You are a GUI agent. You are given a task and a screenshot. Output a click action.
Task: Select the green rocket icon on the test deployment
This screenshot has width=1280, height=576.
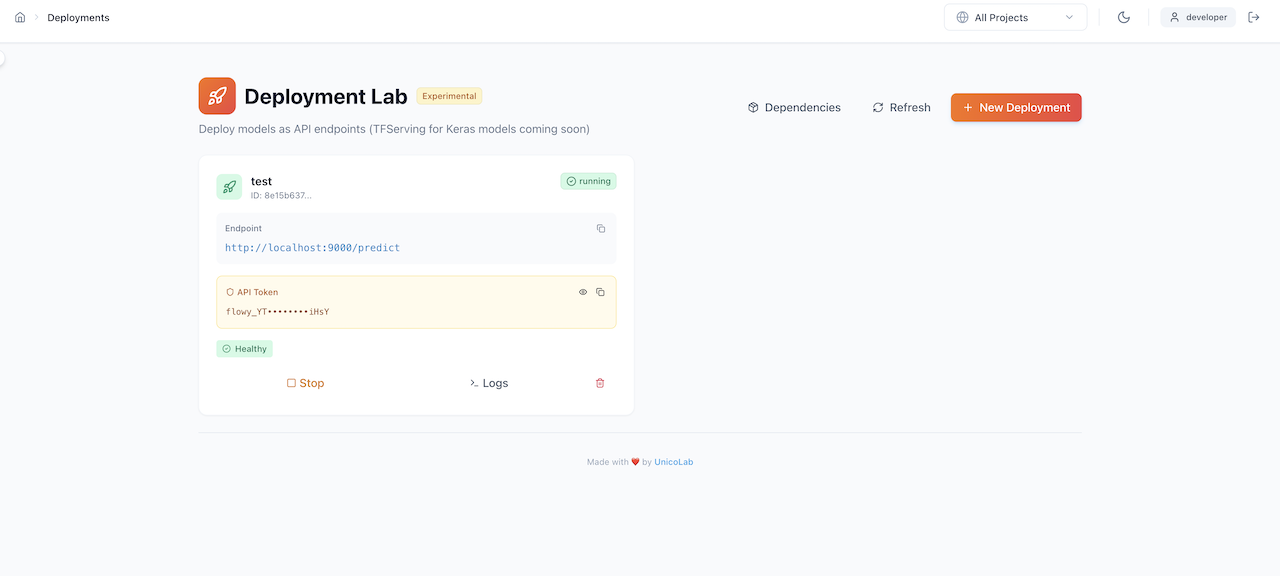(x=229, y=187)
